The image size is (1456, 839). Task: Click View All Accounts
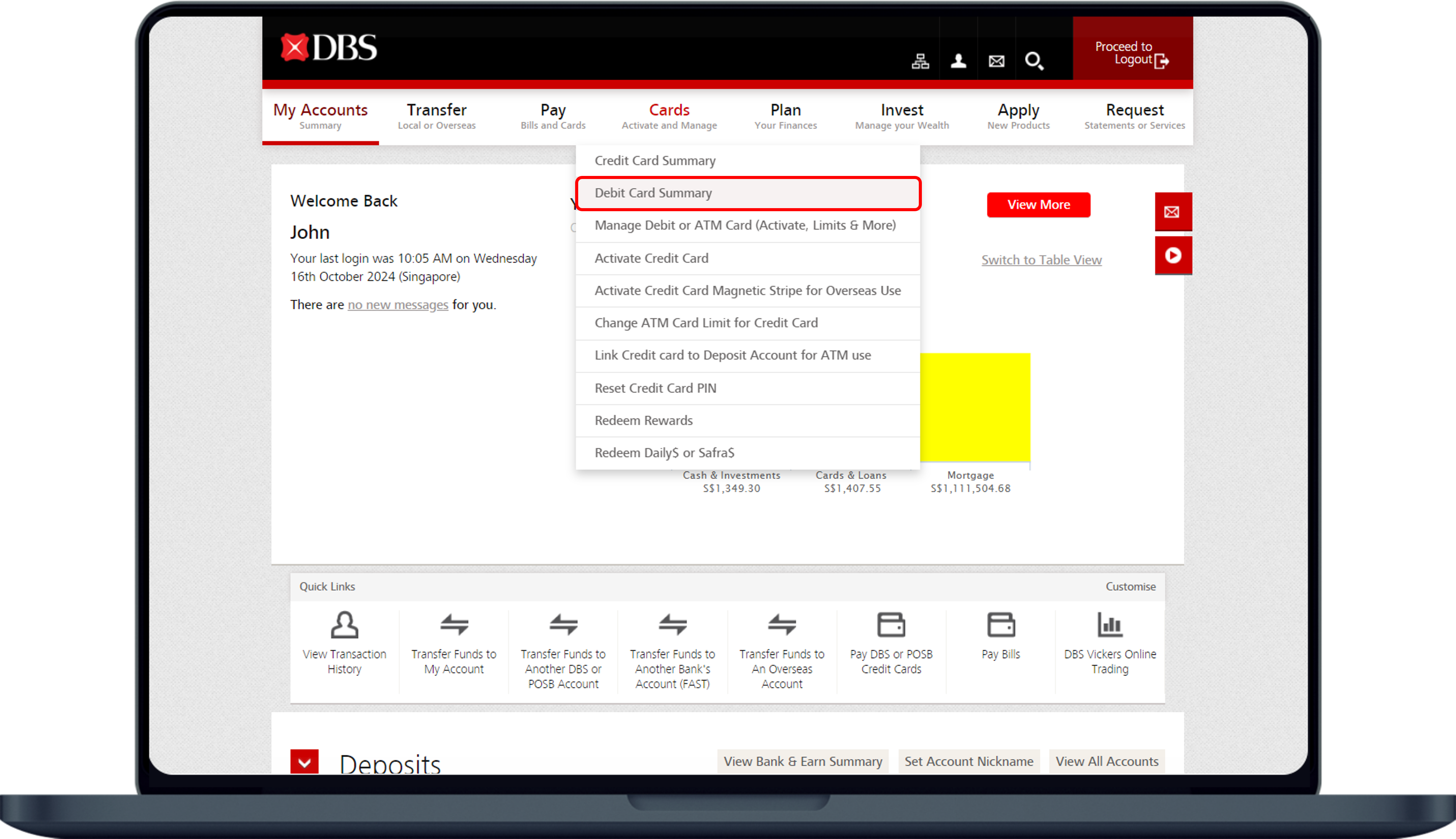point(1107,761)
